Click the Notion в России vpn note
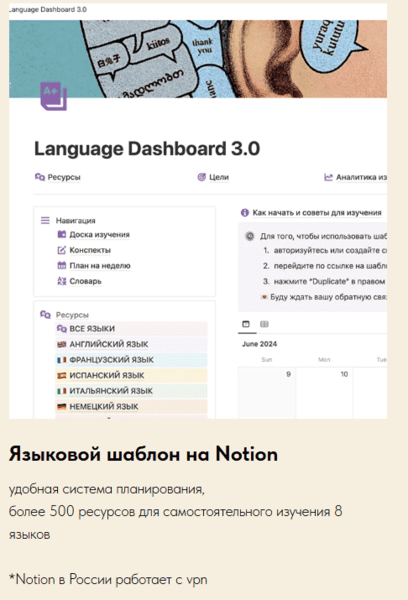The height and width of the screenshot is (600, 408). pyautogui.click(x=108, y=579)
